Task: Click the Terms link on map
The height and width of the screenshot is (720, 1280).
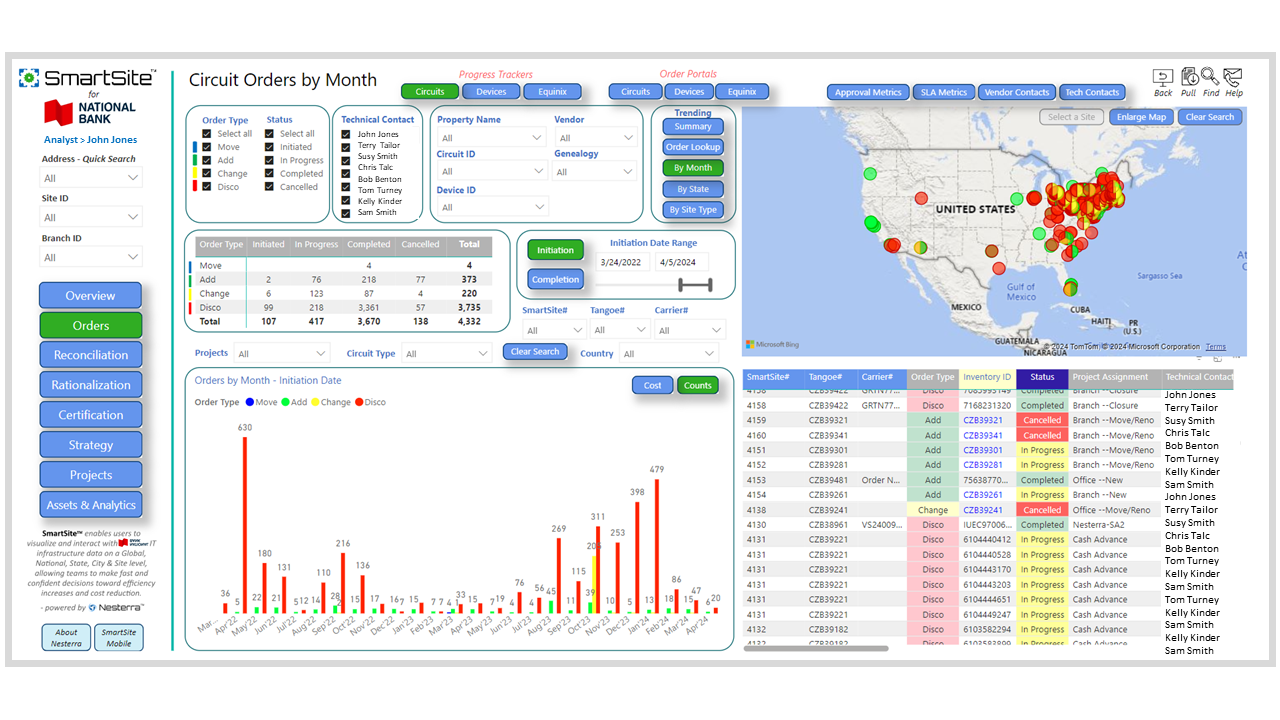Action: 1215,347
